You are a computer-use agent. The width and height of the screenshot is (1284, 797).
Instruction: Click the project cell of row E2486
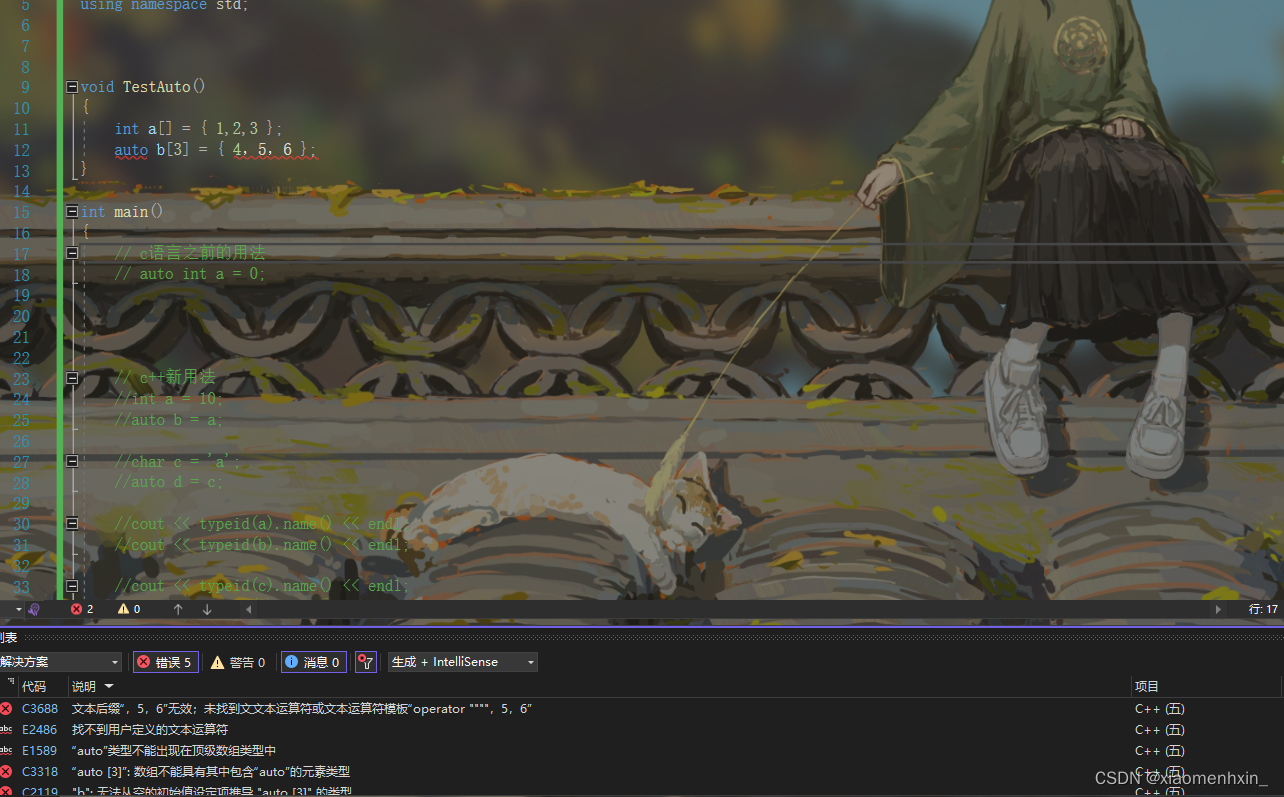1160,730
